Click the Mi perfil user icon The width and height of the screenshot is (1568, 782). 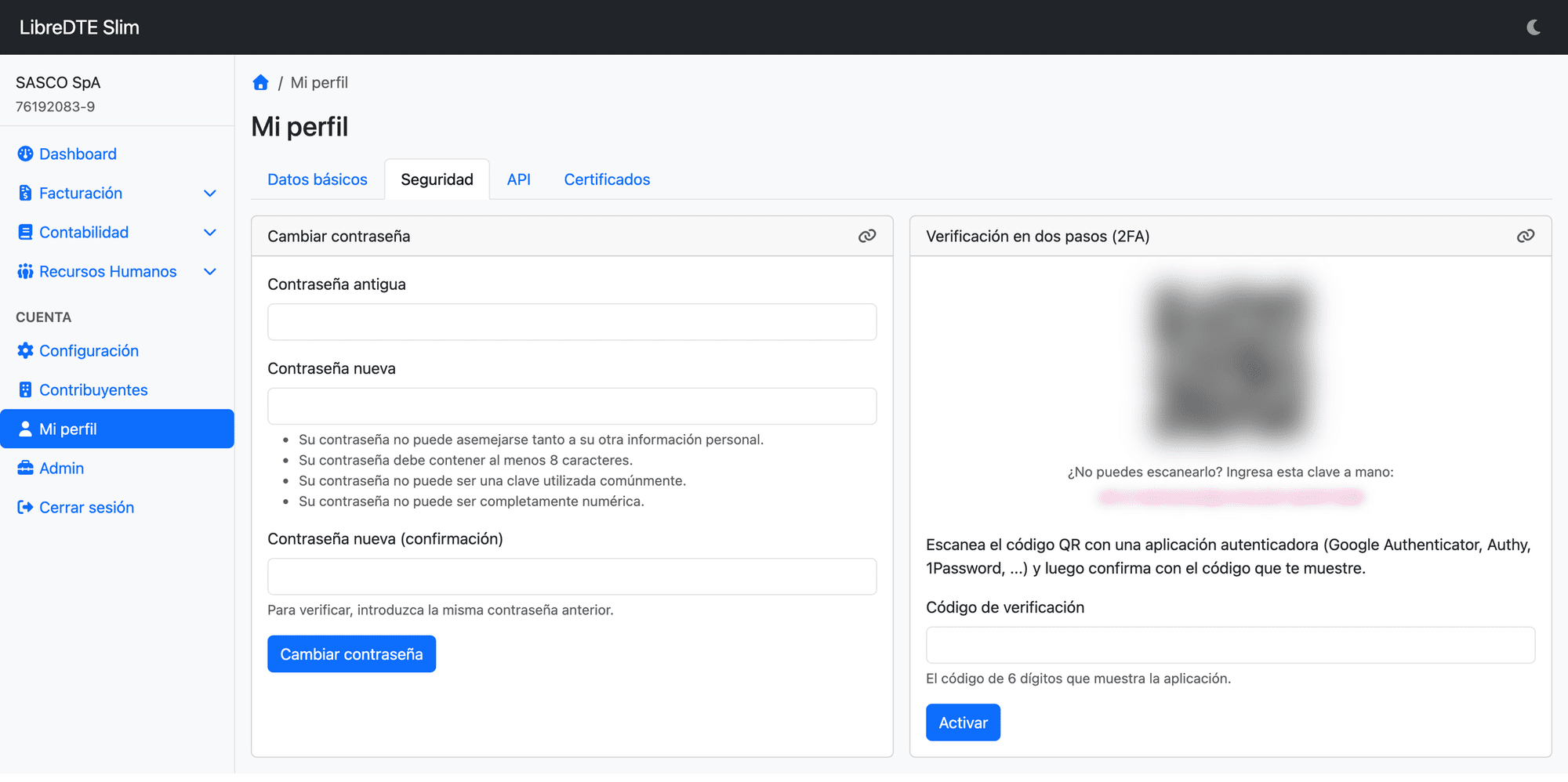click(25, 429)
